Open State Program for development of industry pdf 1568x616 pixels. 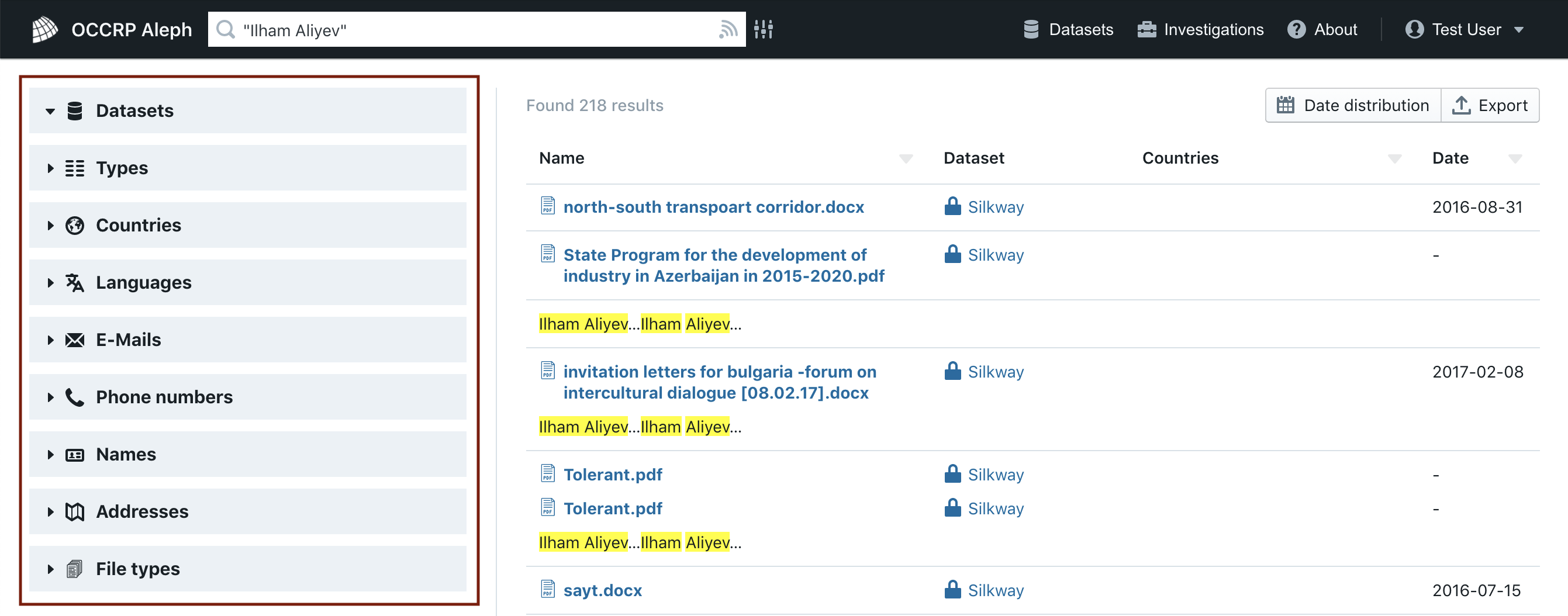(x=724, y=265)
